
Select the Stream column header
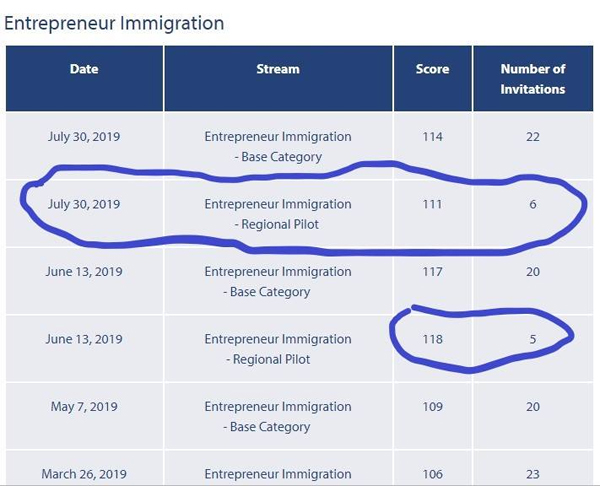coord(278,69)
